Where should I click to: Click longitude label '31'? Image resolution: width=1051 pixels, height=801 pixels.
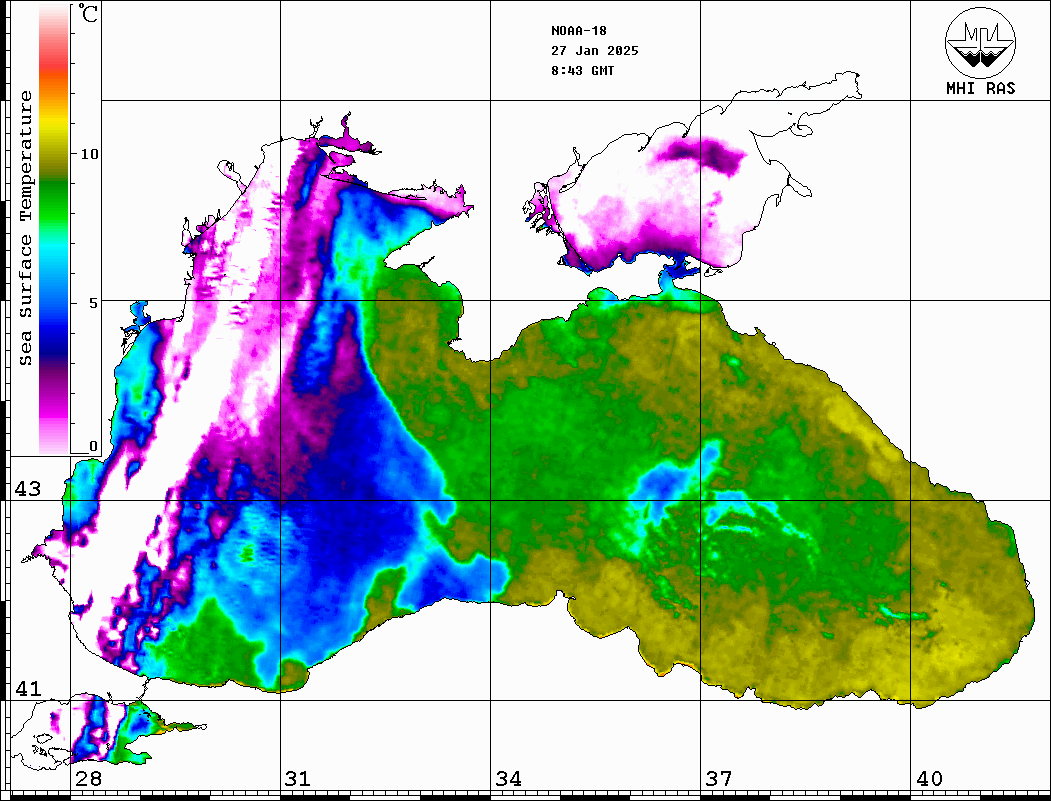point(298,779)
